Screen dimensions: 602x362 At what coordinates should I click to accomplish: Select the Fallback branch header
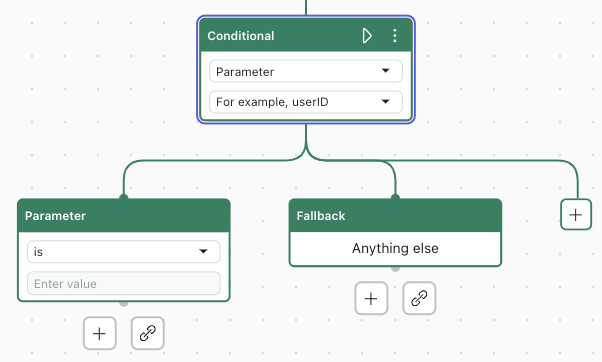point(395,216)
